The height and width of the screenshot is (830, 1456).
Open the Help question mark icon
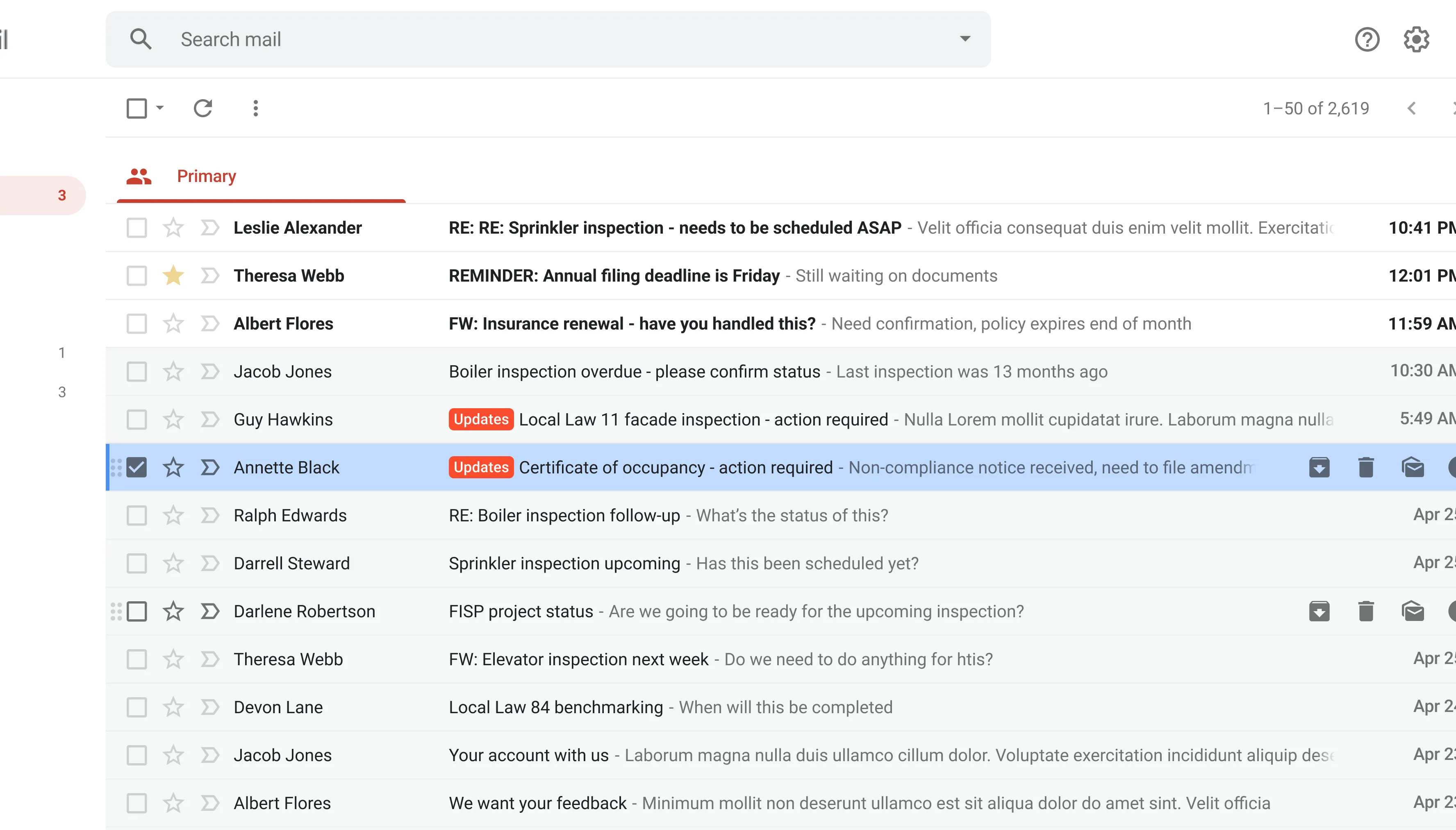(x=1367, y=39)
